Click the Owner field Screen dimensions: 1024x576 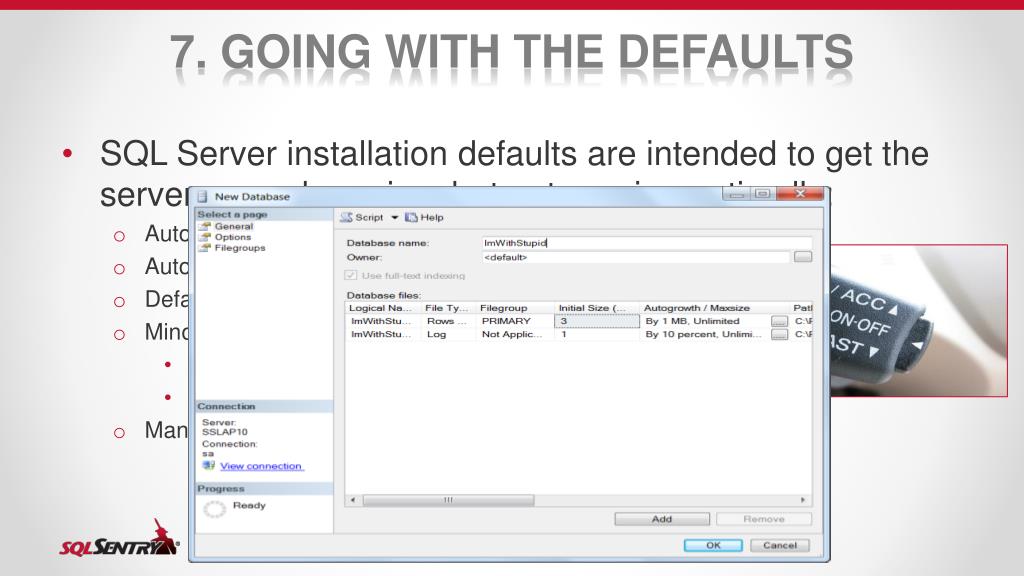tap(635, 257)
